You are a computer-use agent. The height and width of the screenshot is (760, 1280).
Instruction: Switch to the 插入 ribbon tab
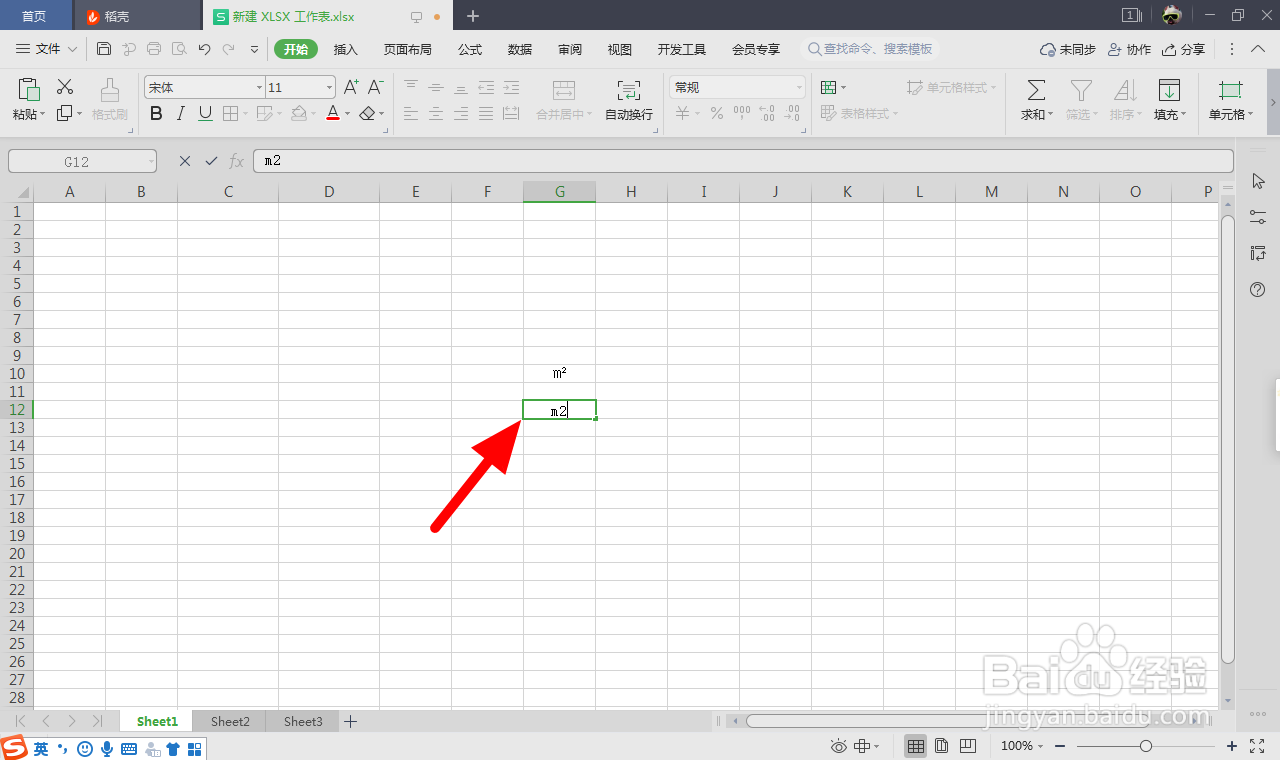pyautogui.click(x=345, y=48)
